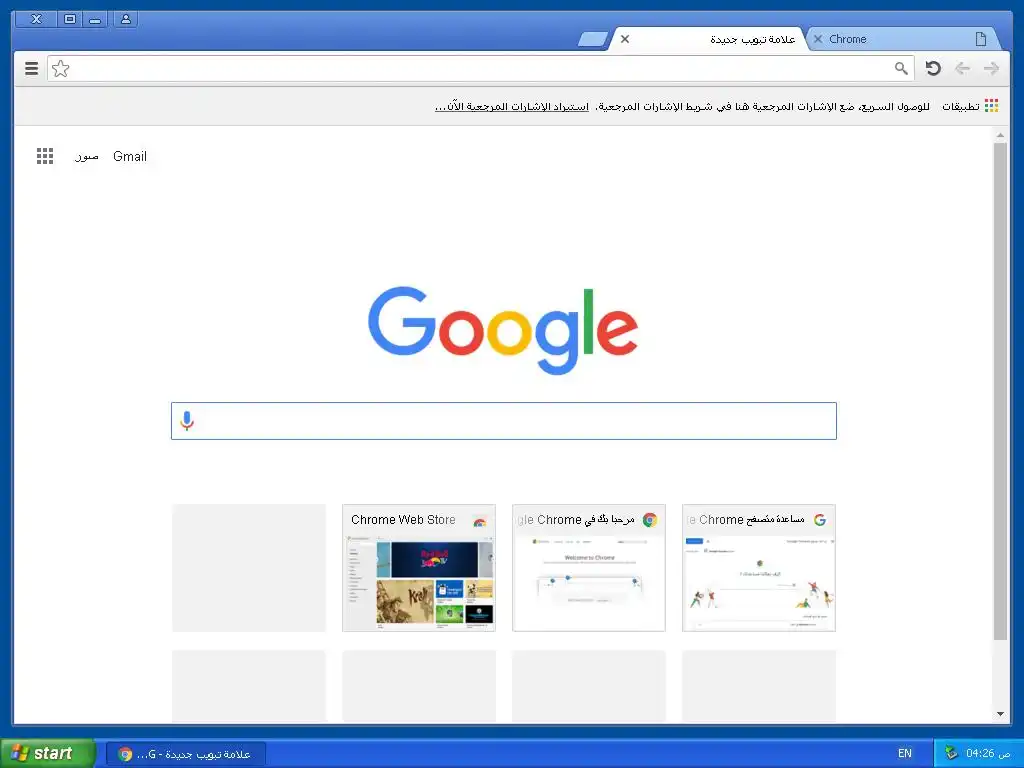The width and height of the screenshot is (1024, 768).
Task: Switch to the Chrome tab
Action: [904, 39]
